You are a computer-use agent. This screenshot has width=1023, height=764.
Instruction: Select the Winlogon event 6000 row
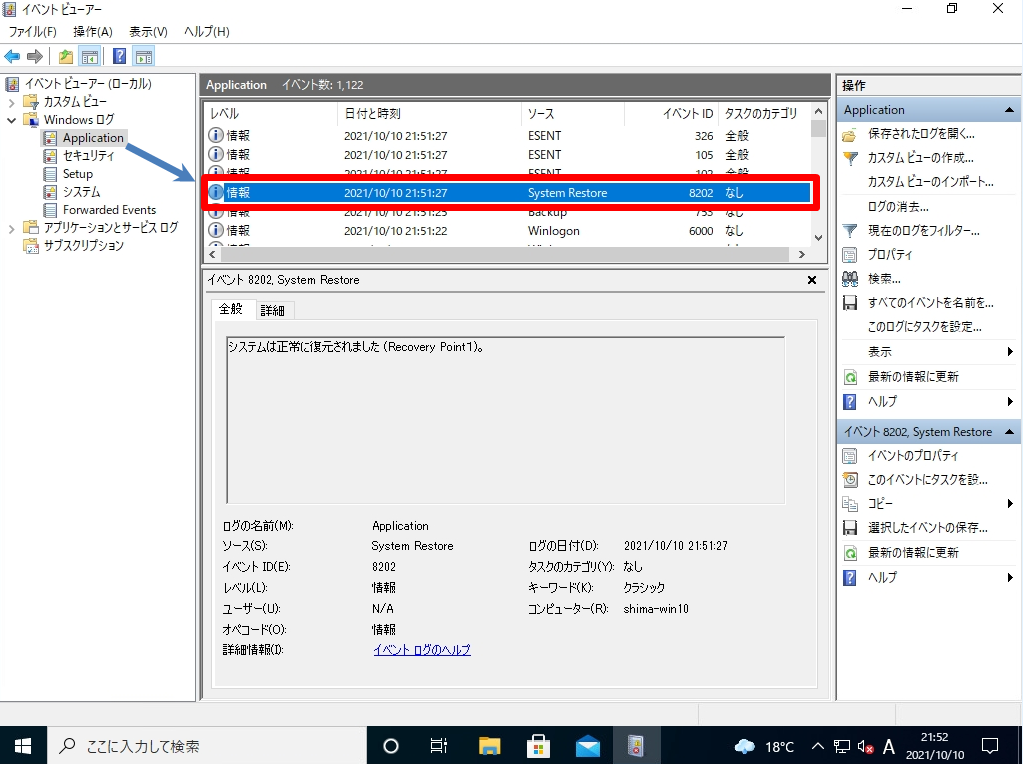click(507, 231)
